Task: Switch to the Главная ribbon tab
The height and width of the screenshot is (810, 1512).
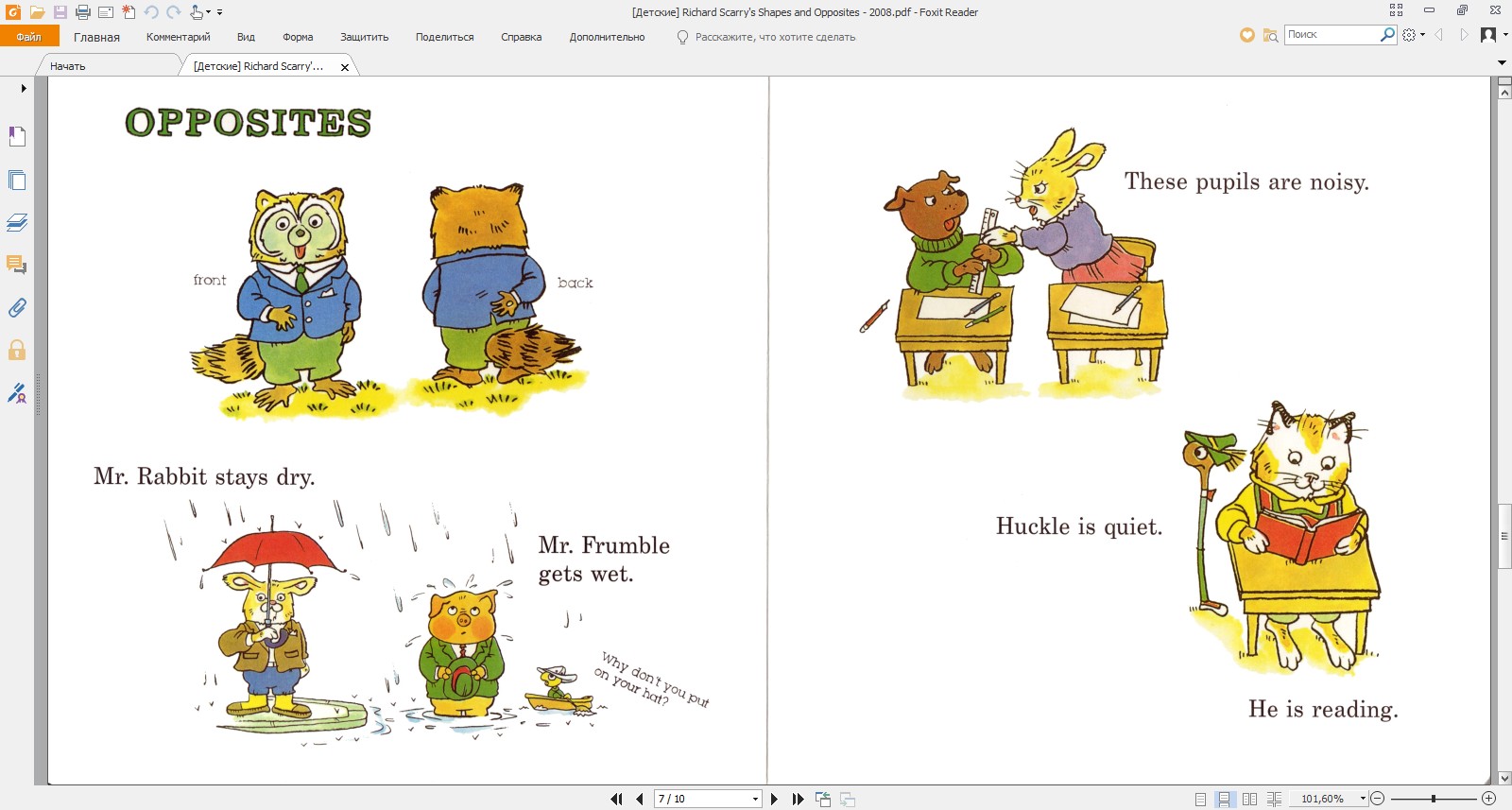Action: coord(96,37)
